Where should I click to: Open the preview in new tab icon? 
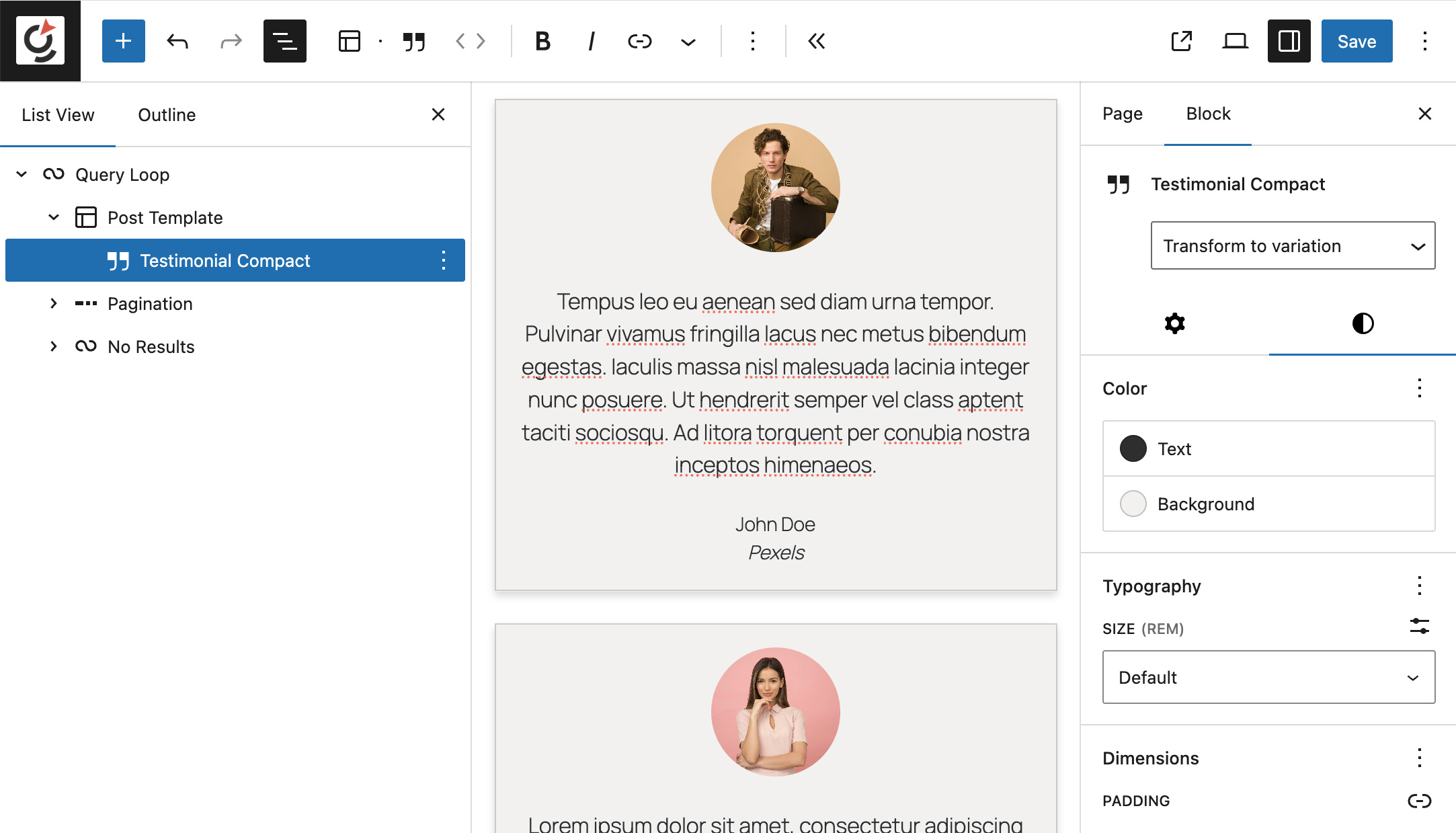1181,41
